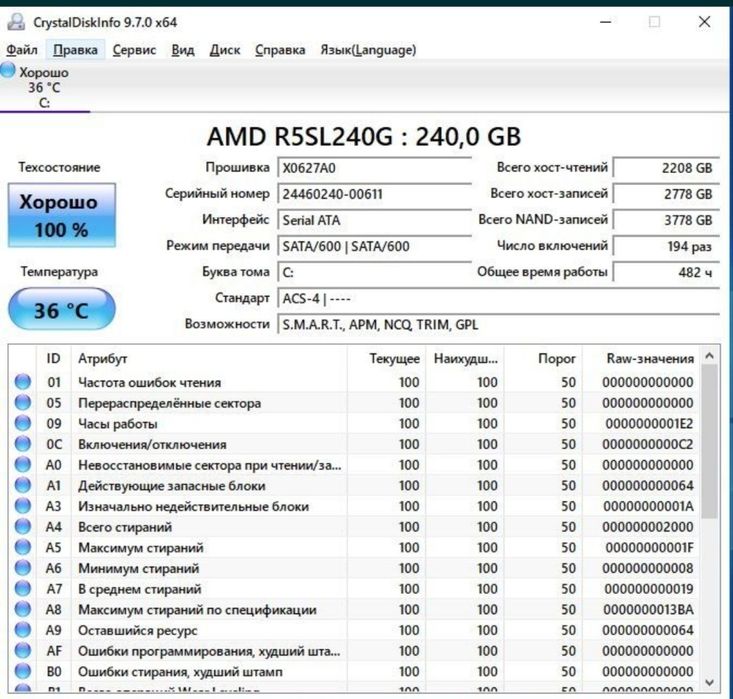Image resolution: width=733 pixels, height=699 pixels.
Task: Click raw value 0000000013BA
Action: pyautogui.click(x=648, y=610)
